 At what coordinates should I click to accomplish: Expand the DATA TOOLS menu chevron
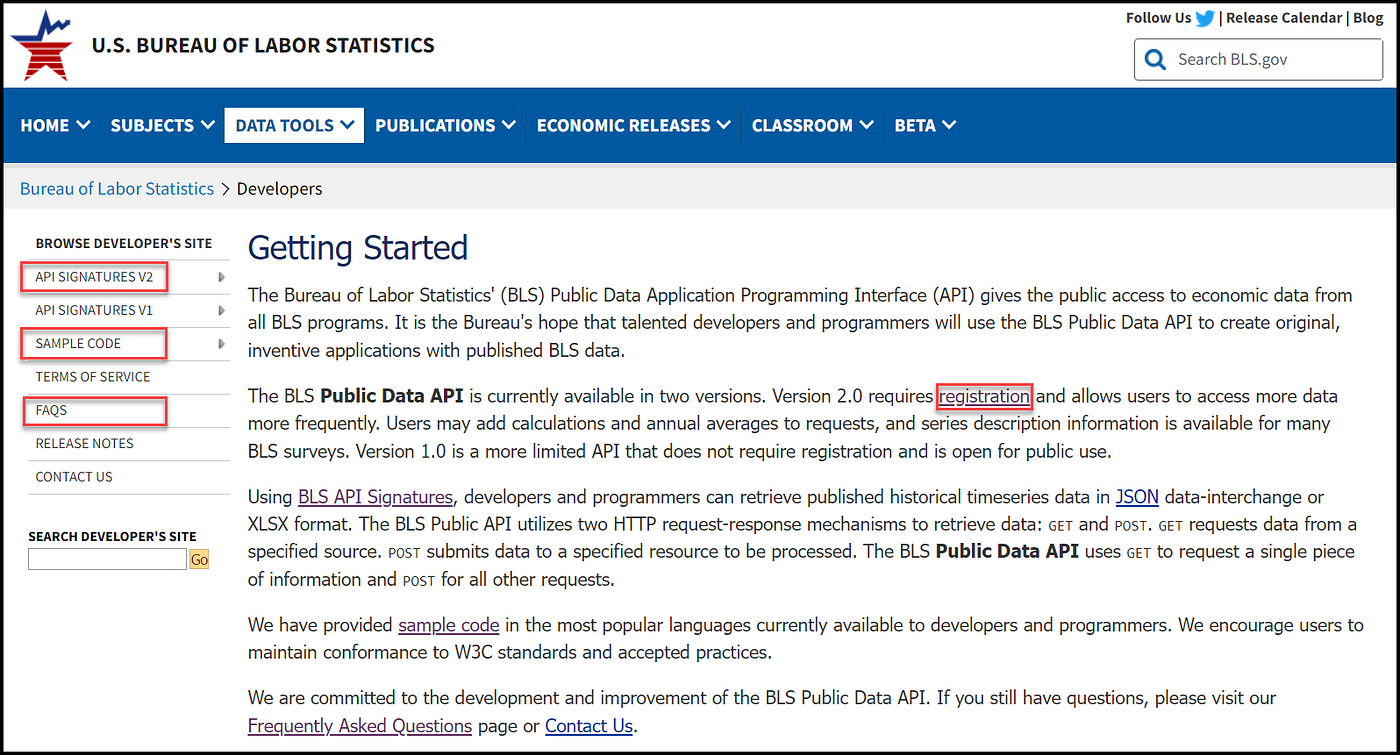(x=347, y=125)
